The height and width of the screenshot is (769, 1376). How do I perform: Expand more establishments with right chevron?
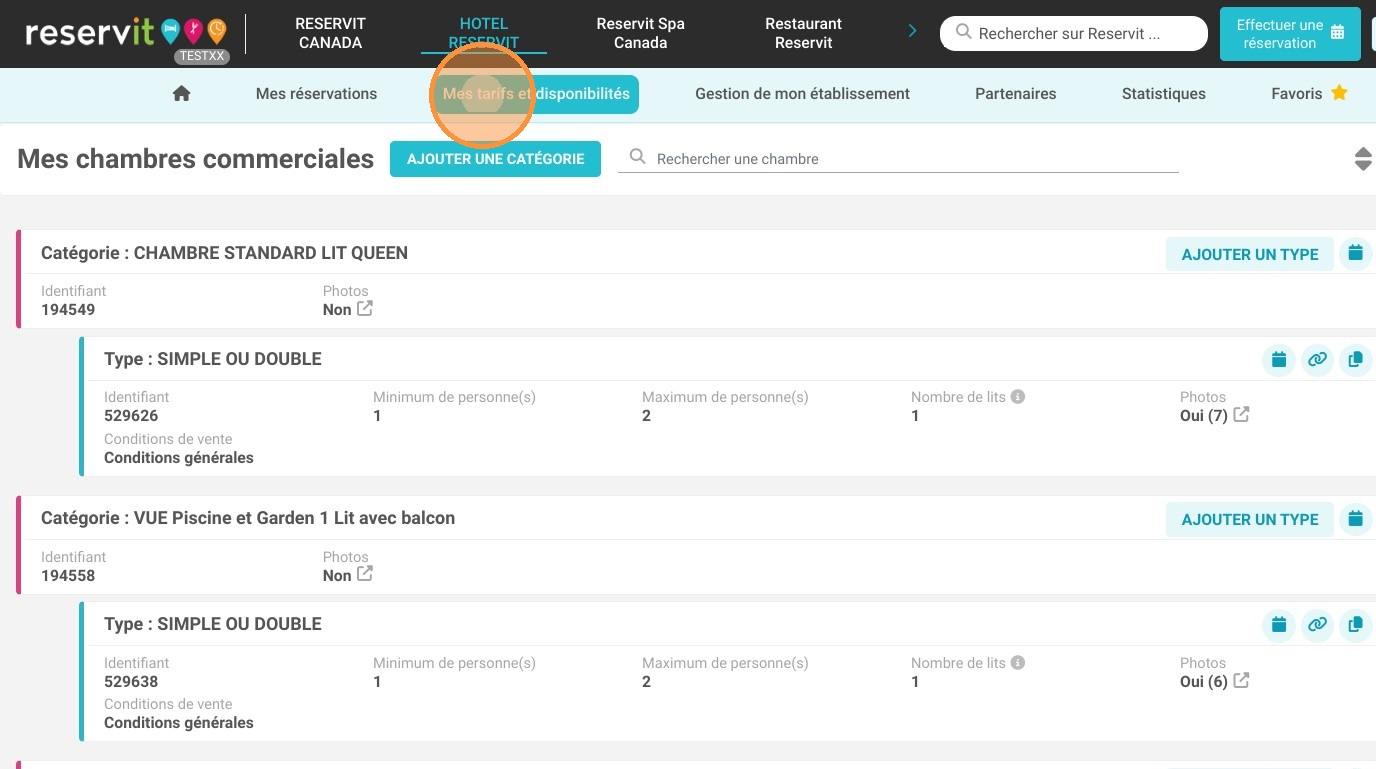point(912,32)
